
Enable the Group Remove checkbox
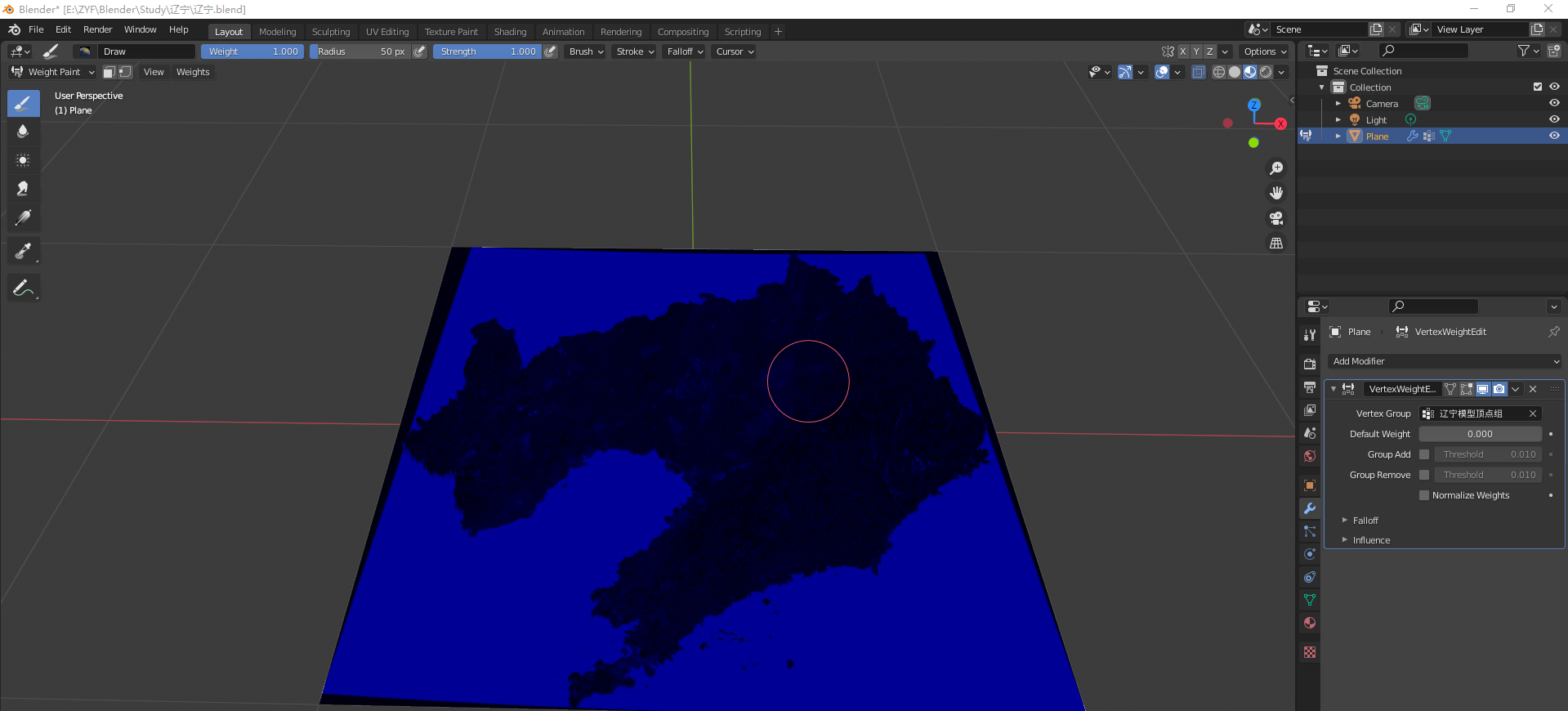1424,475
